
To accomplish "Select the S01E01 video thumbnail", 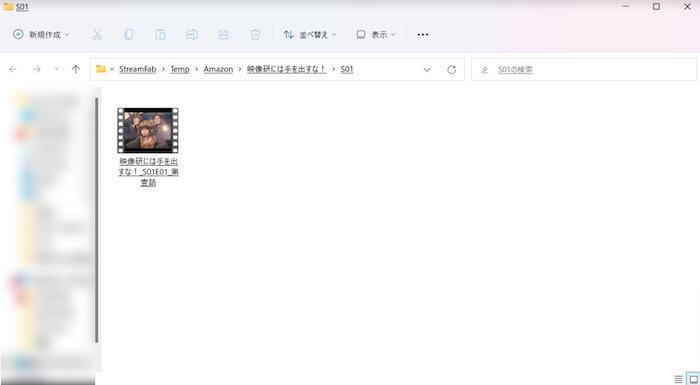I will click(148, 130).
